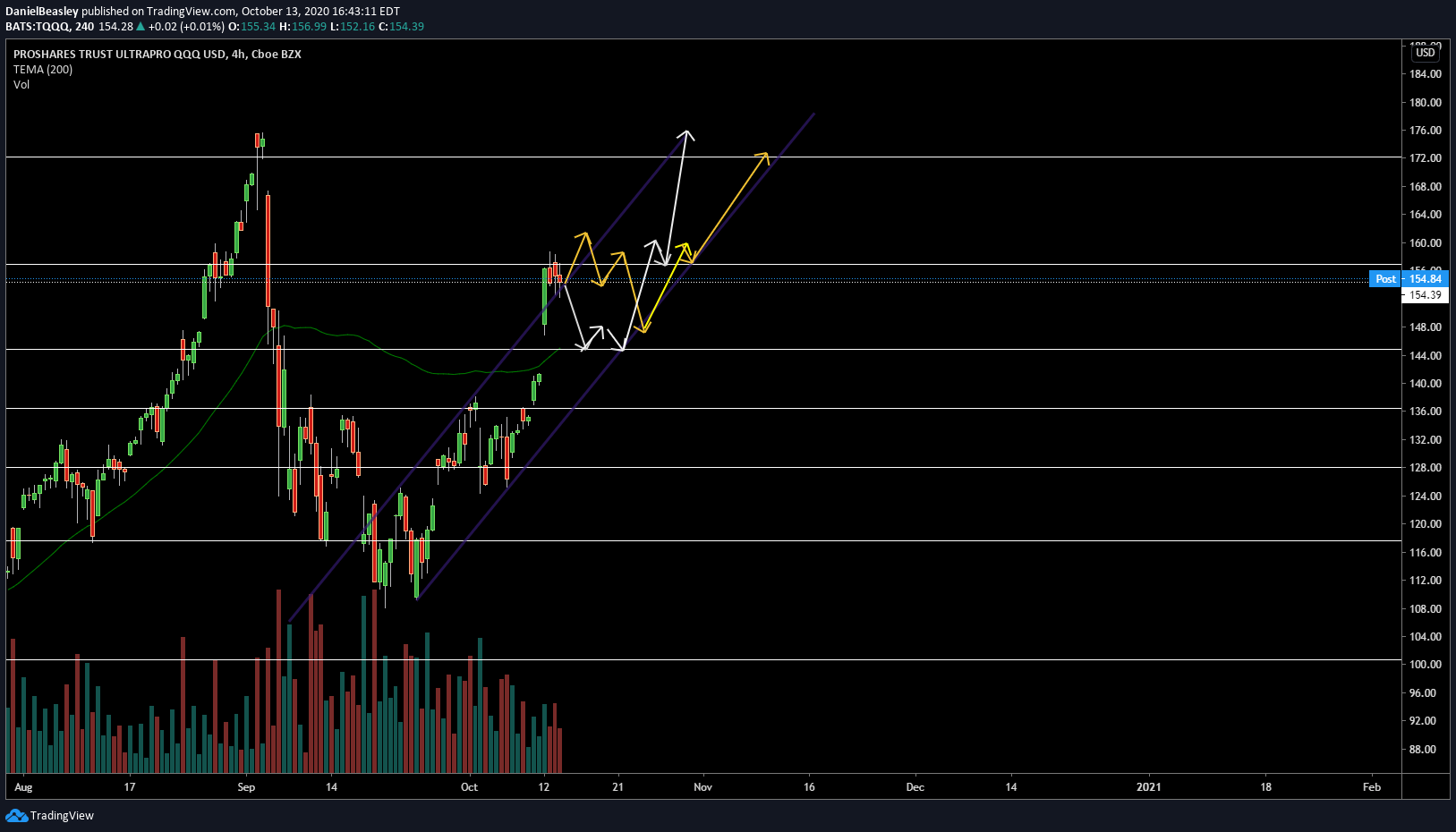Click the 136.00 price axis label
The height and width of the screenshot is (832, 1456).
1426,412
